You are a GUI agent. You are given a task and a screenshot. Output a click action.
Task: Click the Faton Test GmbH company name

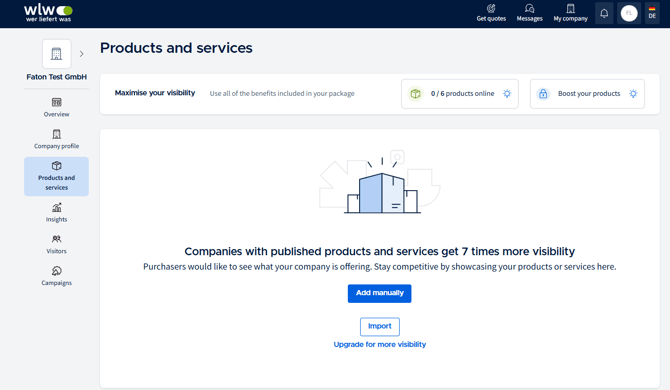click(x=56, y=77)
